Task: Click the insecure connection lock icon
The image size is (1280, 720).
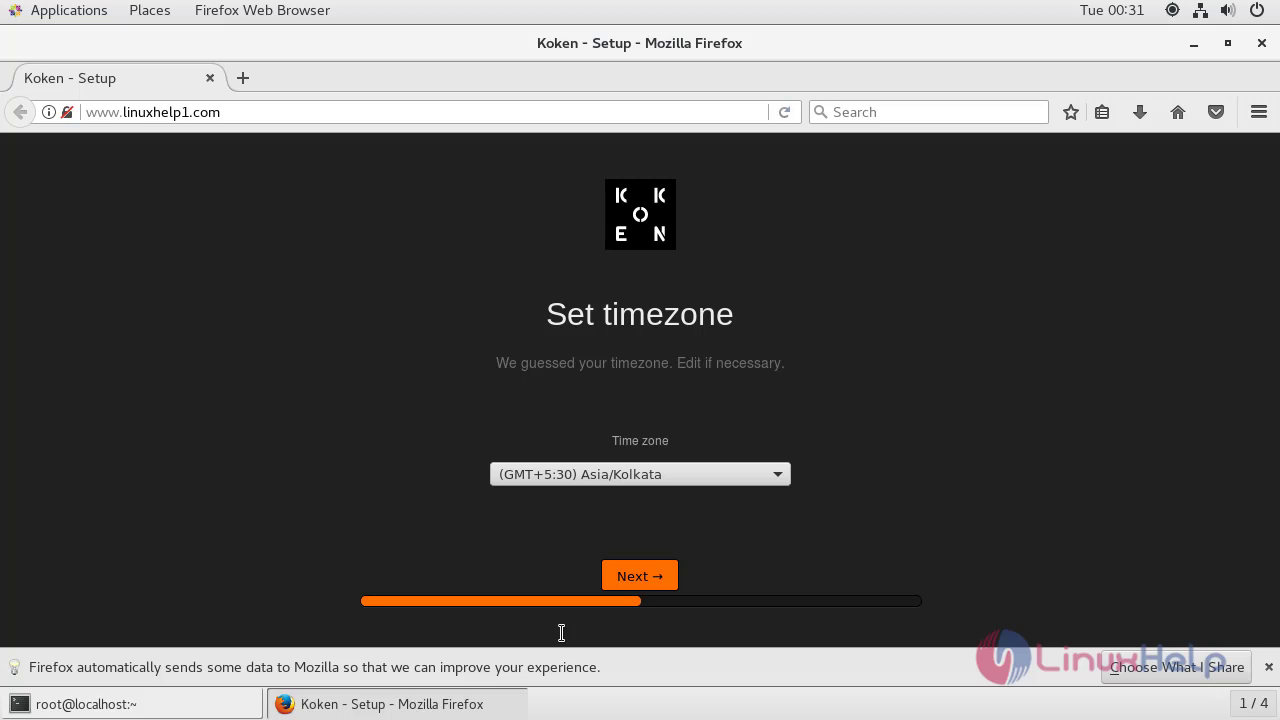Action: pos(67,112)
